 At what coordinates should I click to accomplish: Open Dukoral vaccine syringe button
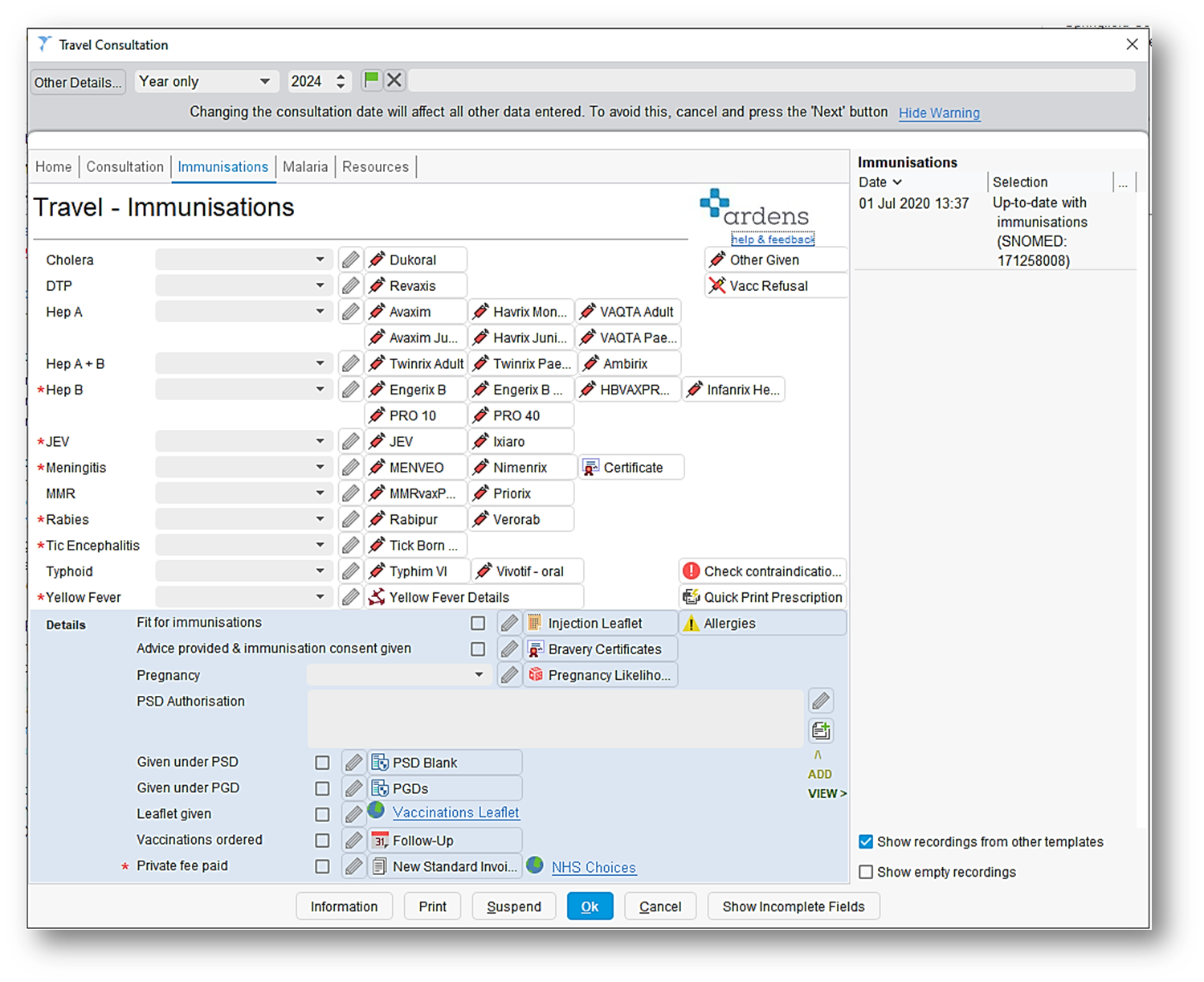pyautogui.click(x=415, y=260)
